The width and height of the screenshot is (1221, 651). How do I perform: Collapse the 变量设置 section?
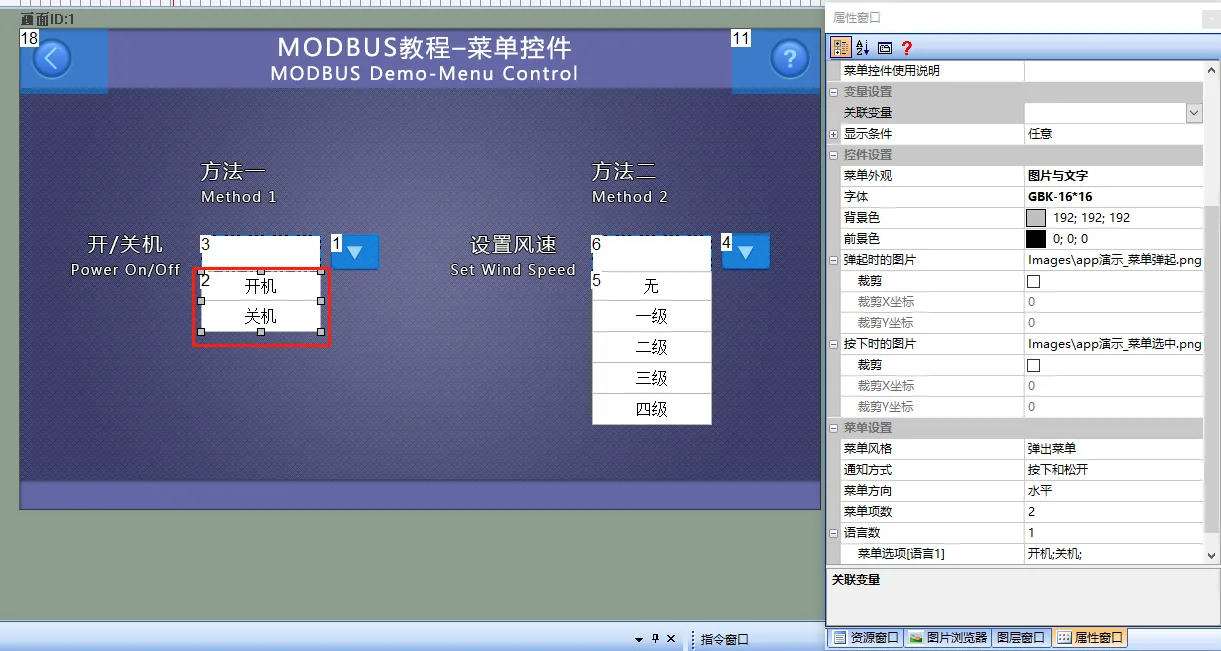[834, 92]
